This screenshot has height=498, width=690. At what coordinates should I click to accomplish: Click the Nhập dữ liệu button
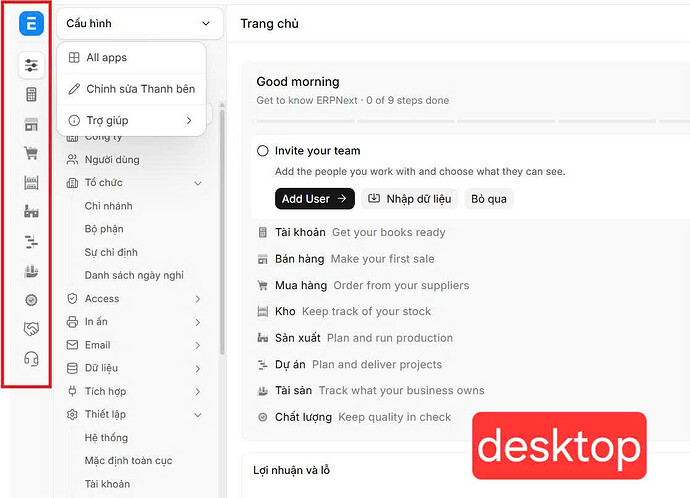[x=410, y=199]
